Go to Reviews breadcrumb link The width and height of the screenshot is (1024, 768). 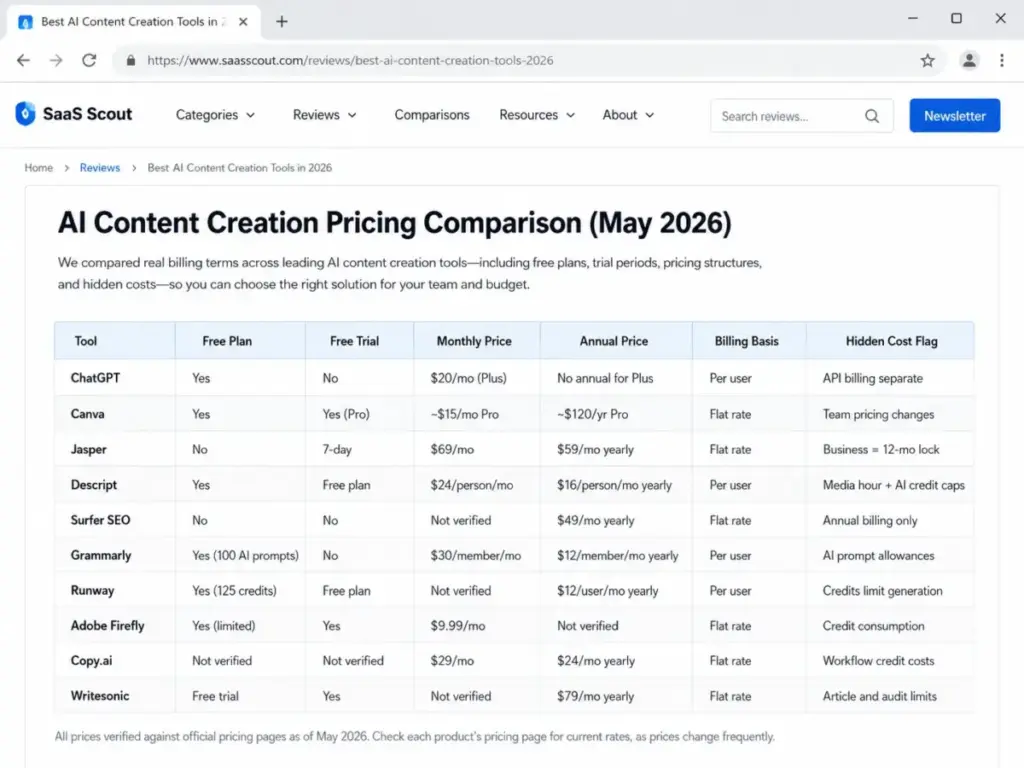coord(100,168)
